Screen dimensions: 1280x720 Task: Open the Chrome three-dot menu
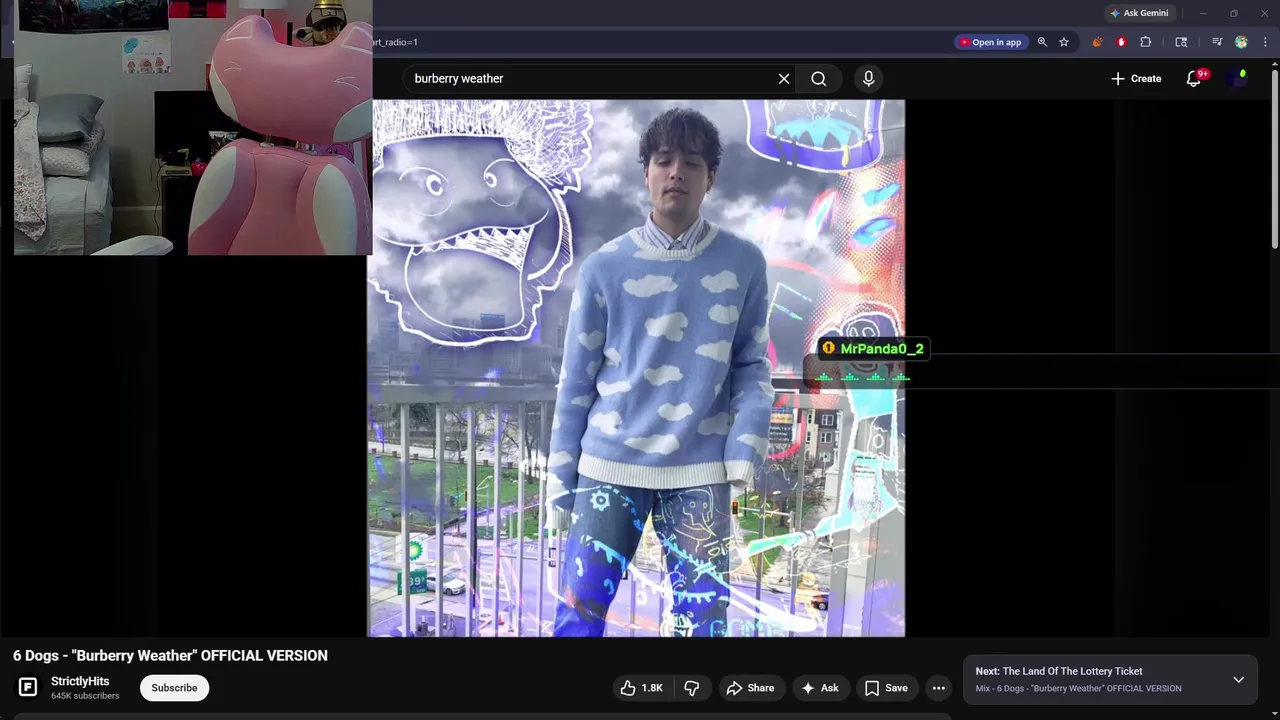1265,42
